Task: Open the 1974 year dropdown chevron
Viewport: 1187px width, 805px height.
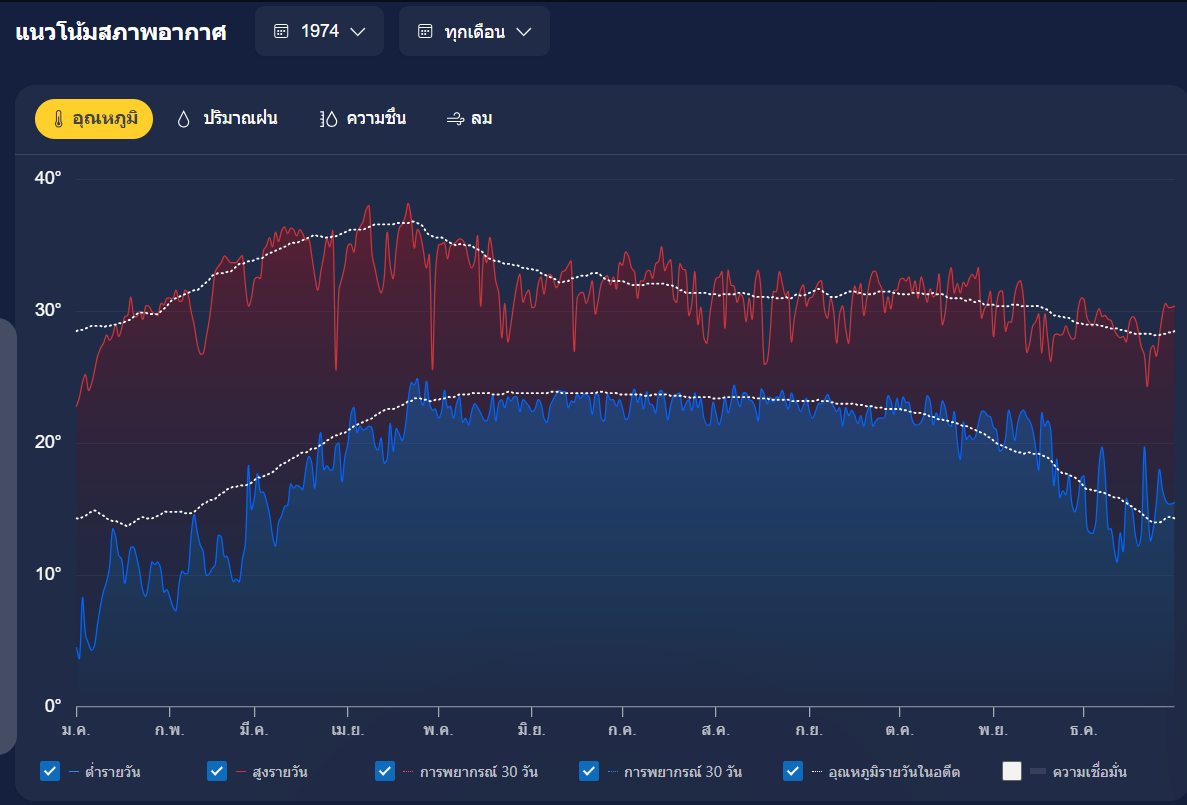Action: 358,32
